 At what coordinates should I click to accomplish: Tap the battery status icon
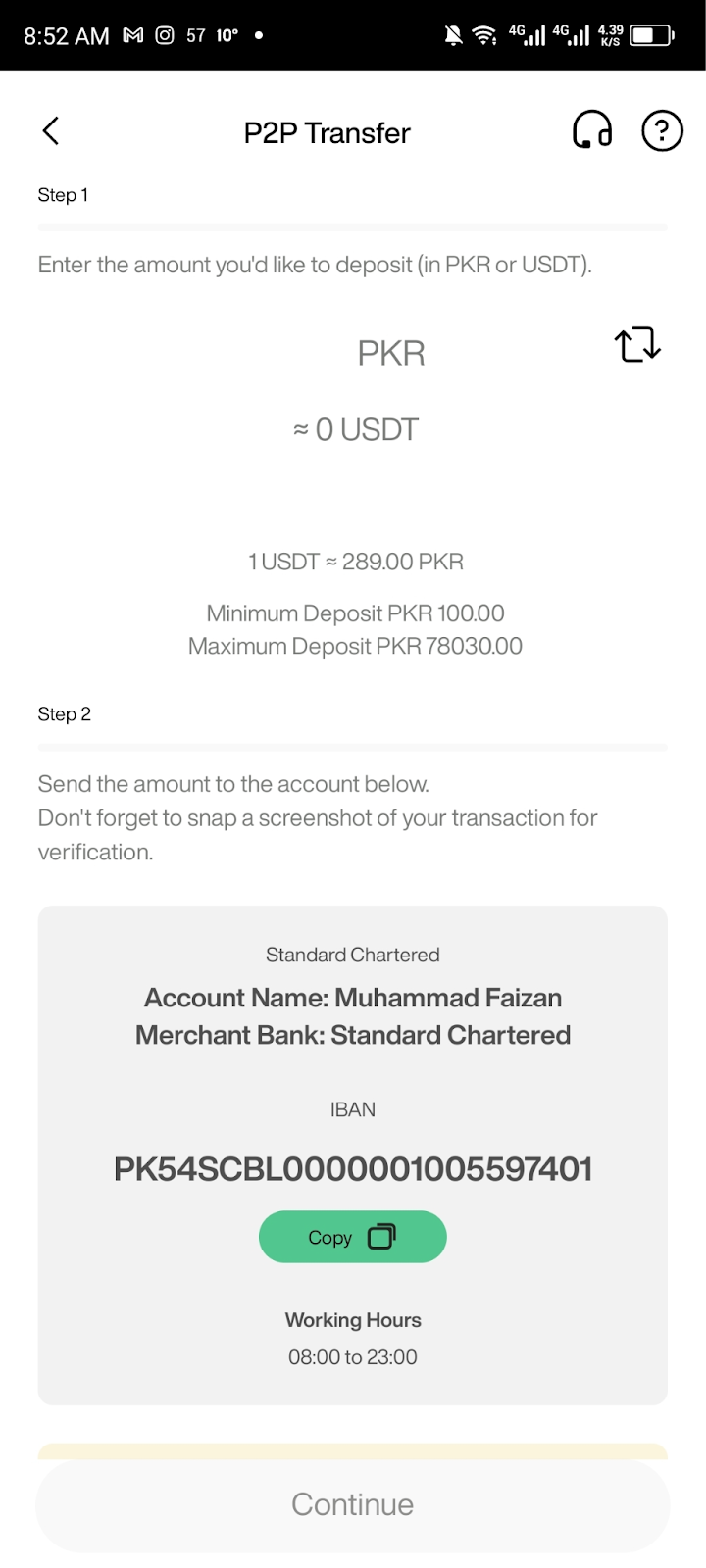[652, 36]
